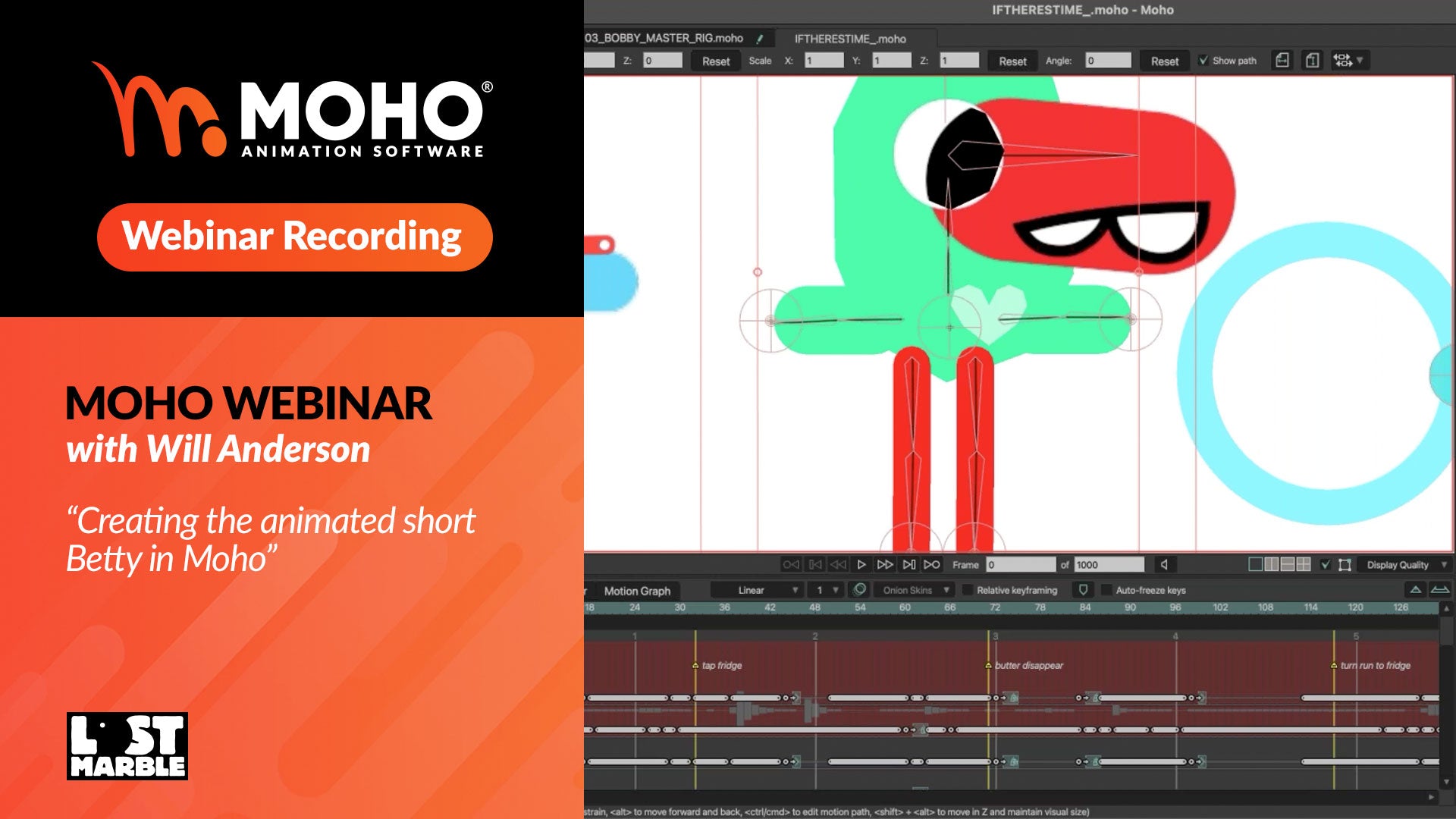1456x819 pixels.
Task: Click the audio mute speaker icon
Action: [x=1164, y=565]
